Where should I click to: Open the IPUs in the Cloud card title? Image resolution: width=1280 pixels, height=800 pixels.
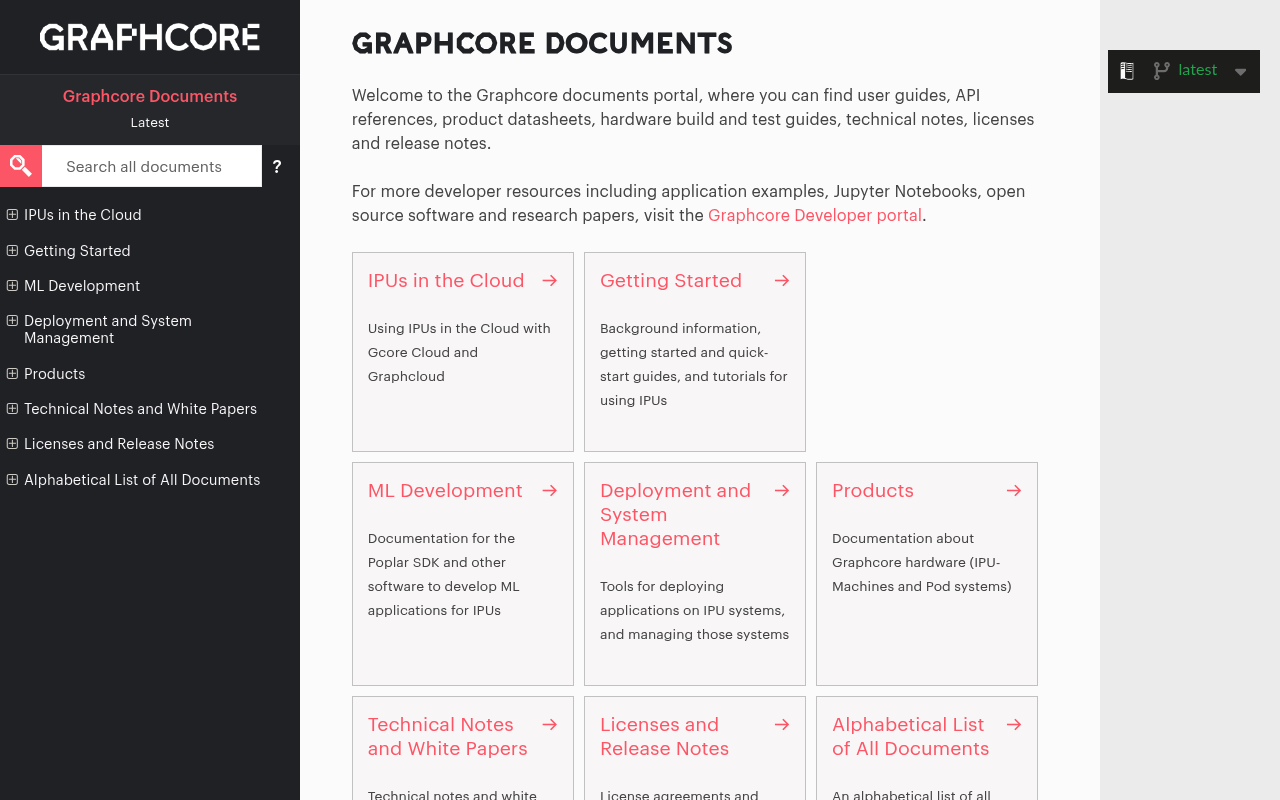[446, 281]
